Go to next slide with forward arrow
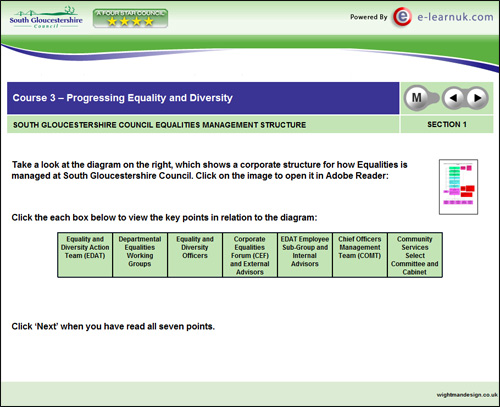500x407 pixels. pos(478,98)
